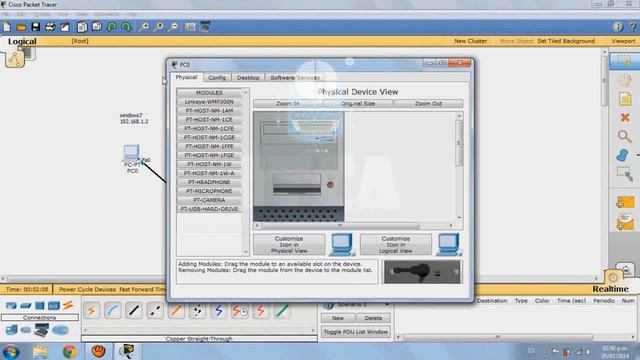Click the PC0 device on the workspace
640x360 pixels.
pyautogui.click(x=131, y=153)
